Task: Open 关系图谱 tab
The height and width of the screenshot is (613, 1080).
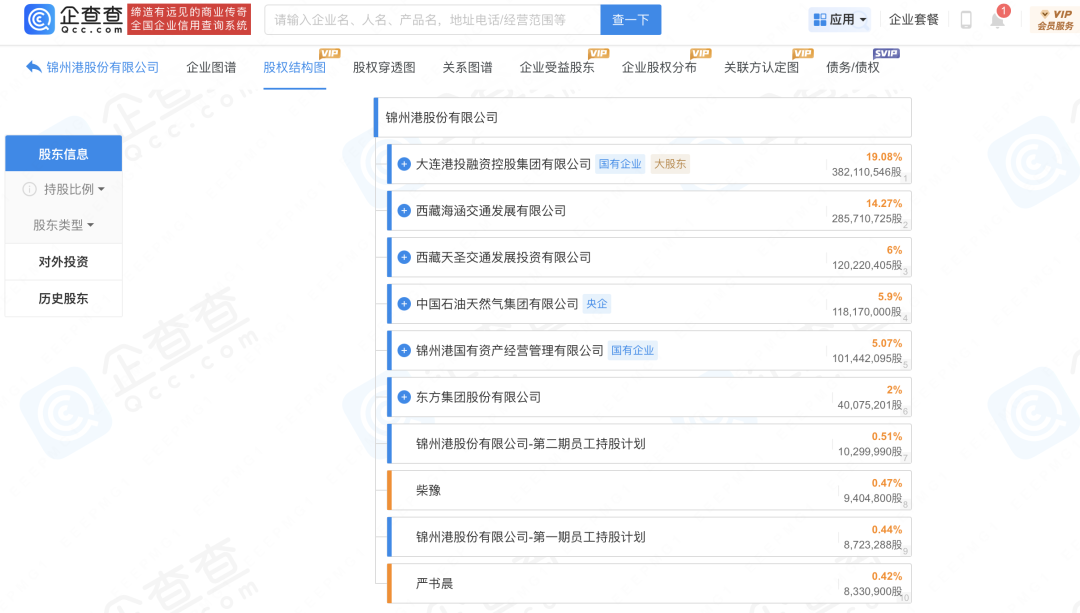Action: (x=468, y=67)
